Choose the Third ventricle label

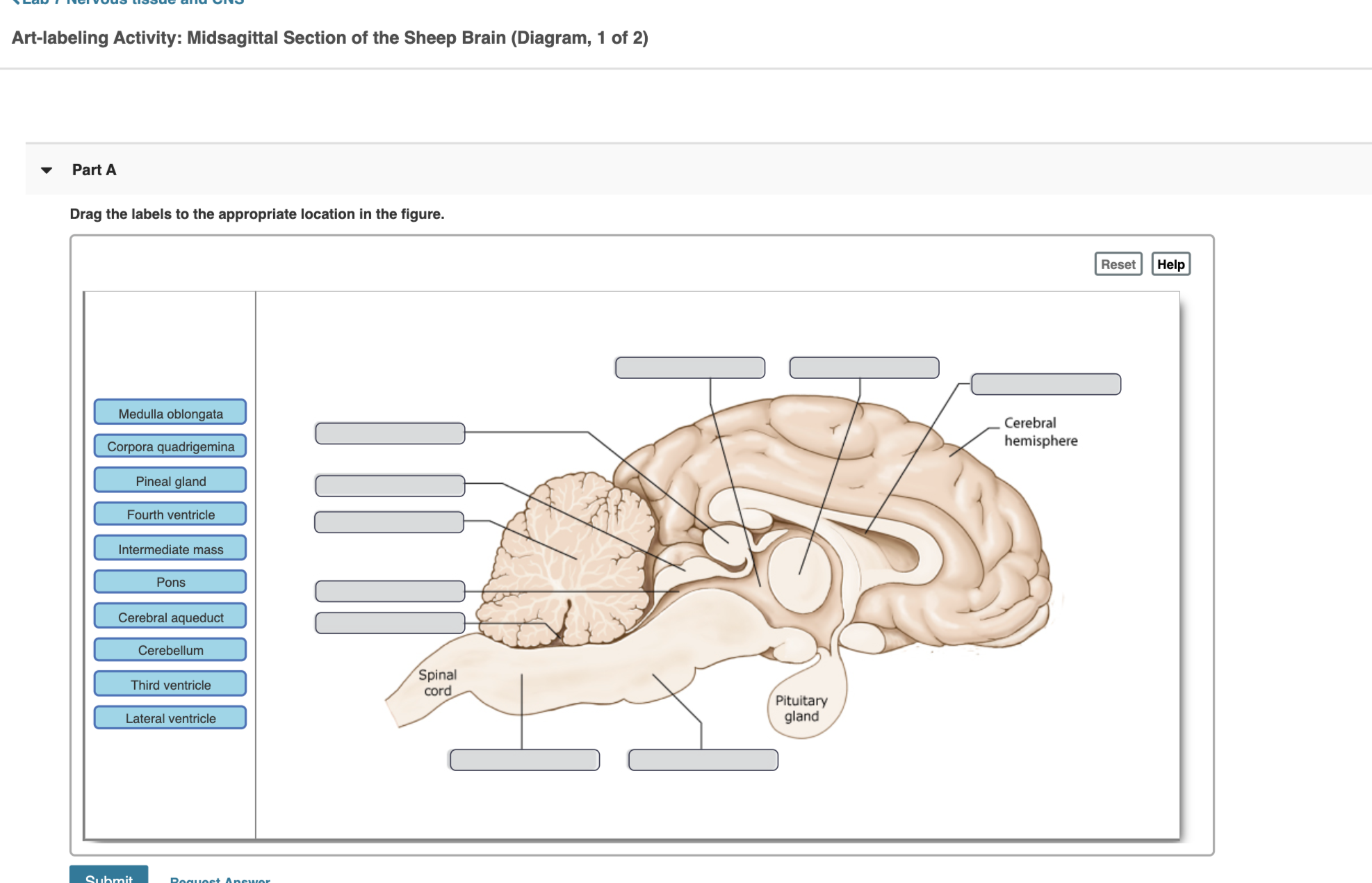pyautogui.click(x=170, y=684)
